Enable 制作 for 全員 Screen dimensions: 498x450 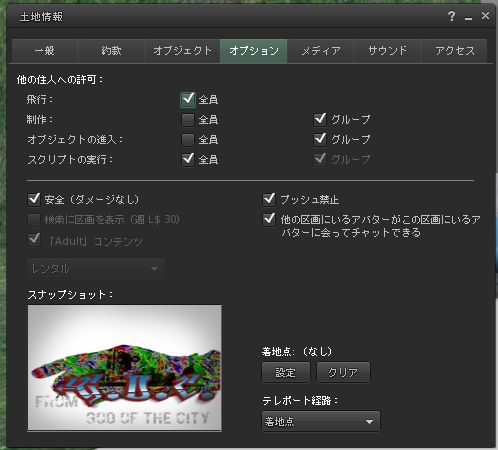pos(188,120)
